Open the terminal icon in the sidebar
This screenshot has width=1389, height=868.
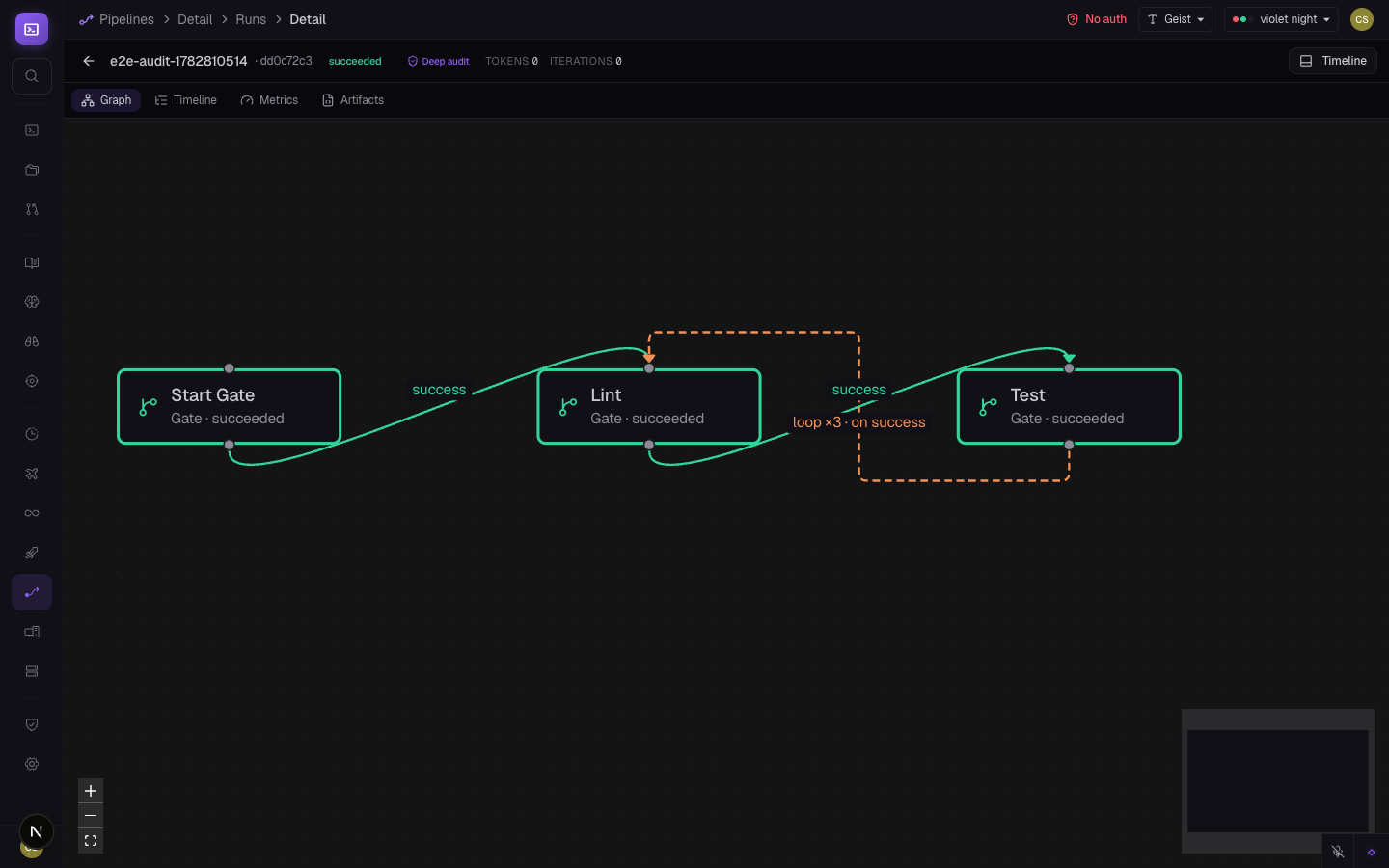[32, 130]
